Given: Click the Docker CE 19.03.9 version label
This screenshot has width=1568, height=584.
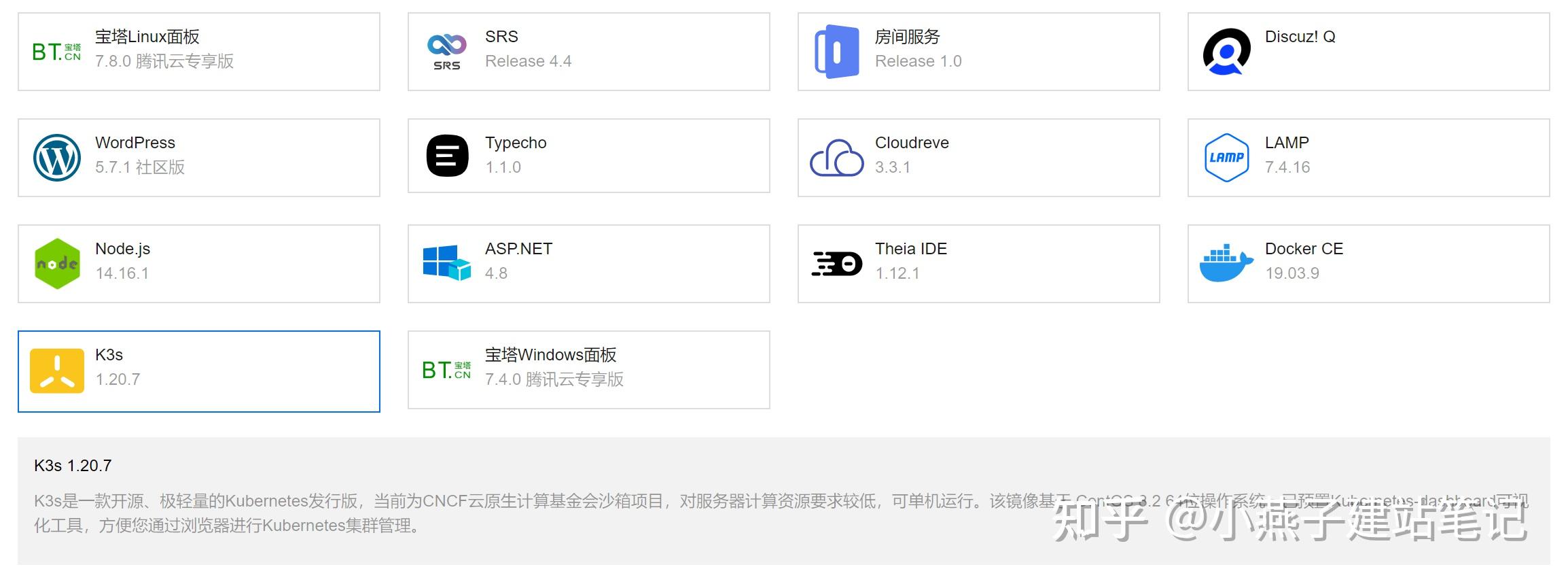Looking at the screenshot, I should [1292, 273].
